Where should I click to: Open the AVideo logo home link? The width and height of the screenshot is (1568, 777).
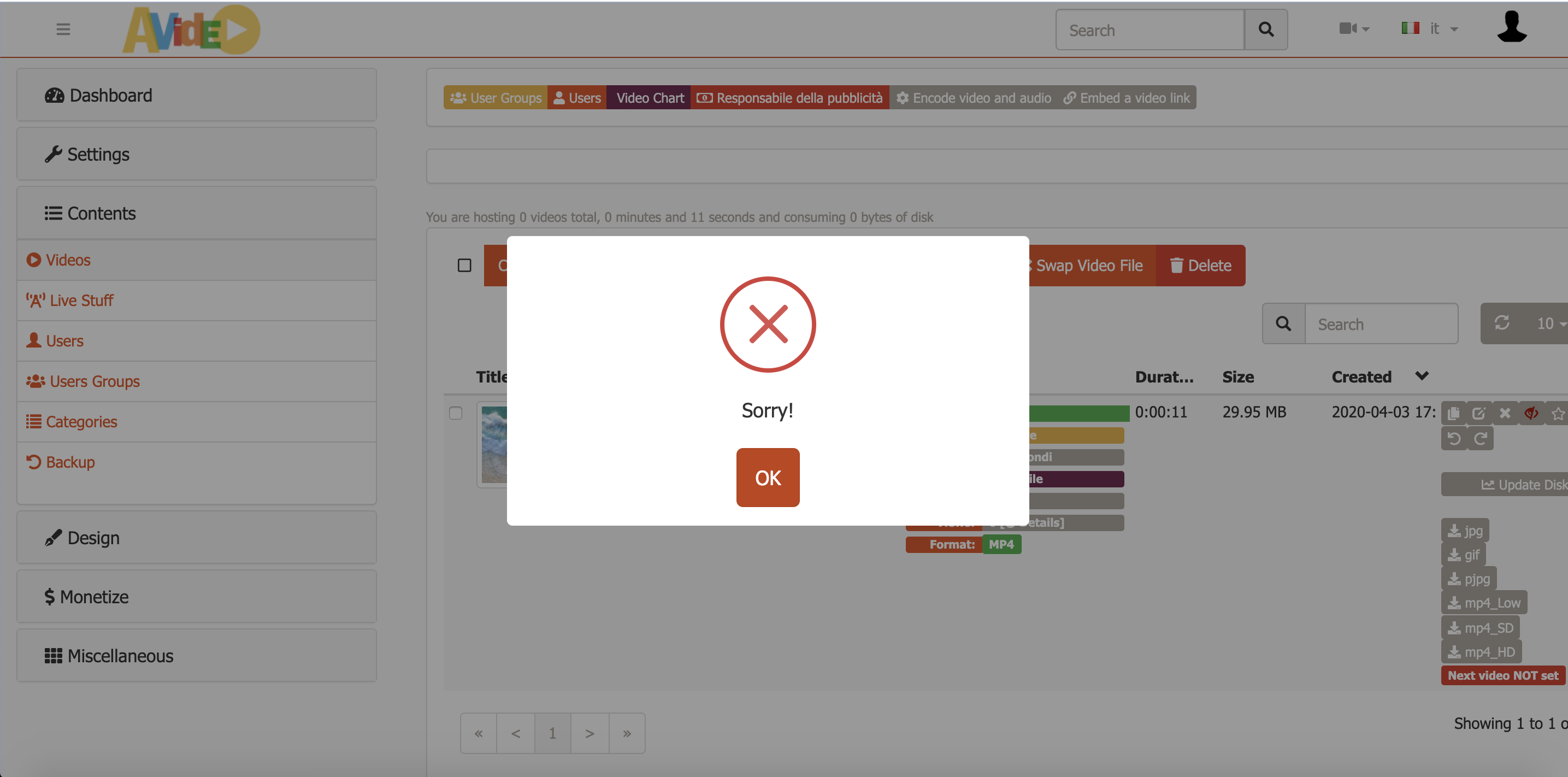(191, 29)
